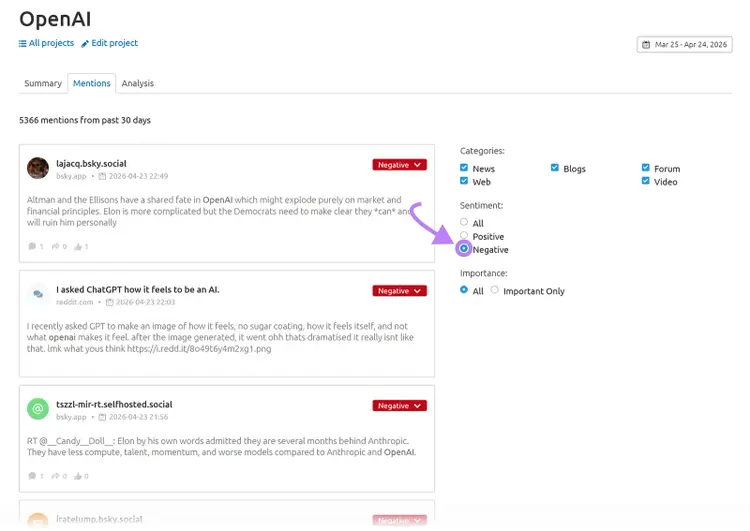Open the lajacq.bsky.social mention title

[91, 164]
